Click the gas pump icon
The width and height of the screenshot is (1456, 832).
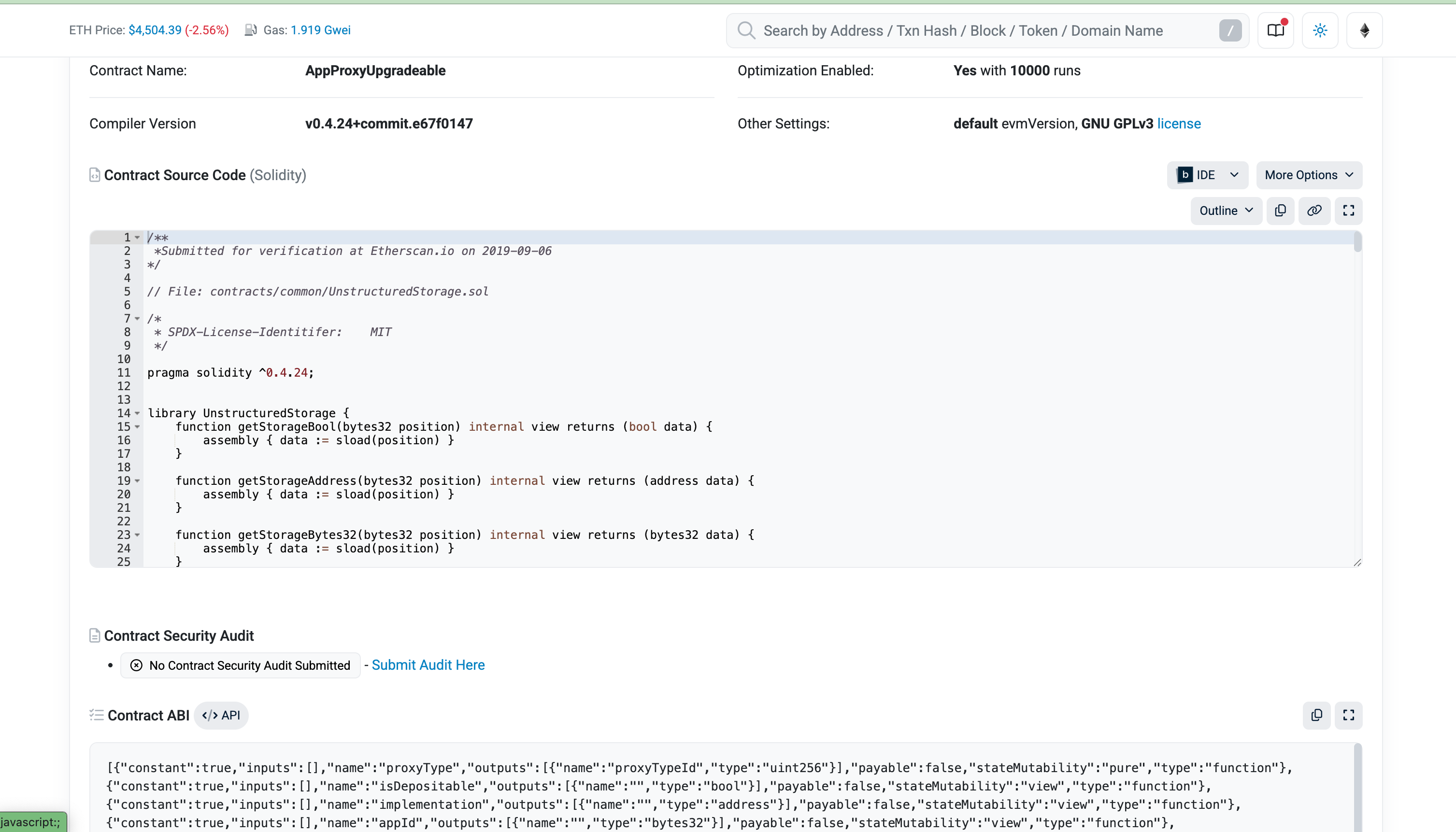coord(250,30)
